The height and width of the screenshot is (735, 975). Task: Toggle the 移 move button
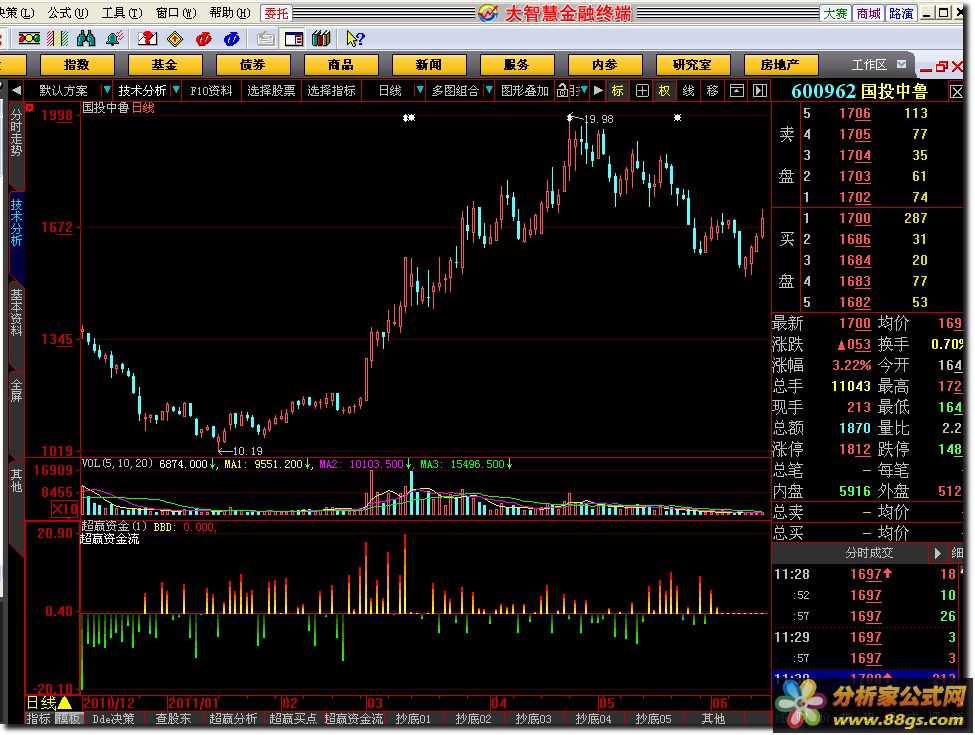[713, 91]
